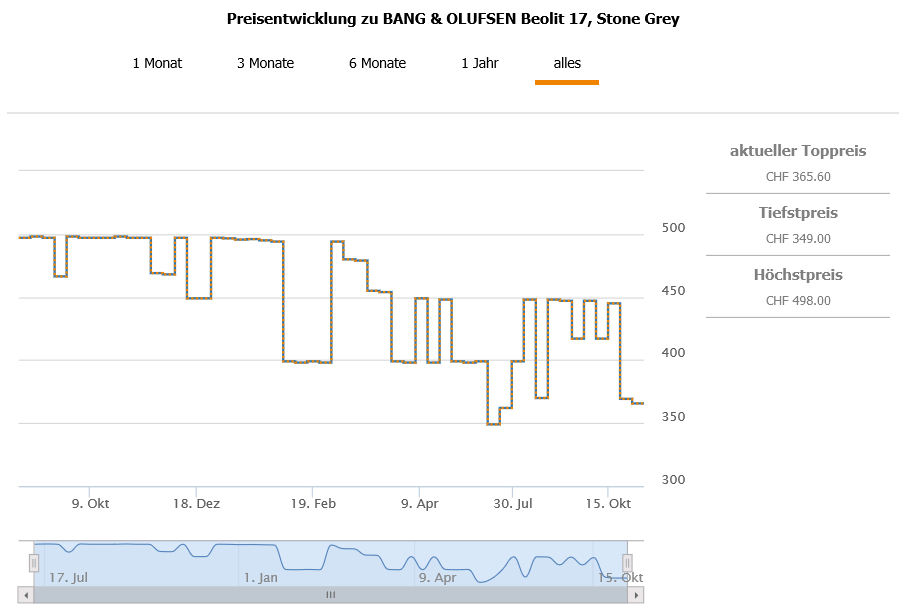Click the CHF 349.00 lowest price value
904x615 pixels.
798,239
